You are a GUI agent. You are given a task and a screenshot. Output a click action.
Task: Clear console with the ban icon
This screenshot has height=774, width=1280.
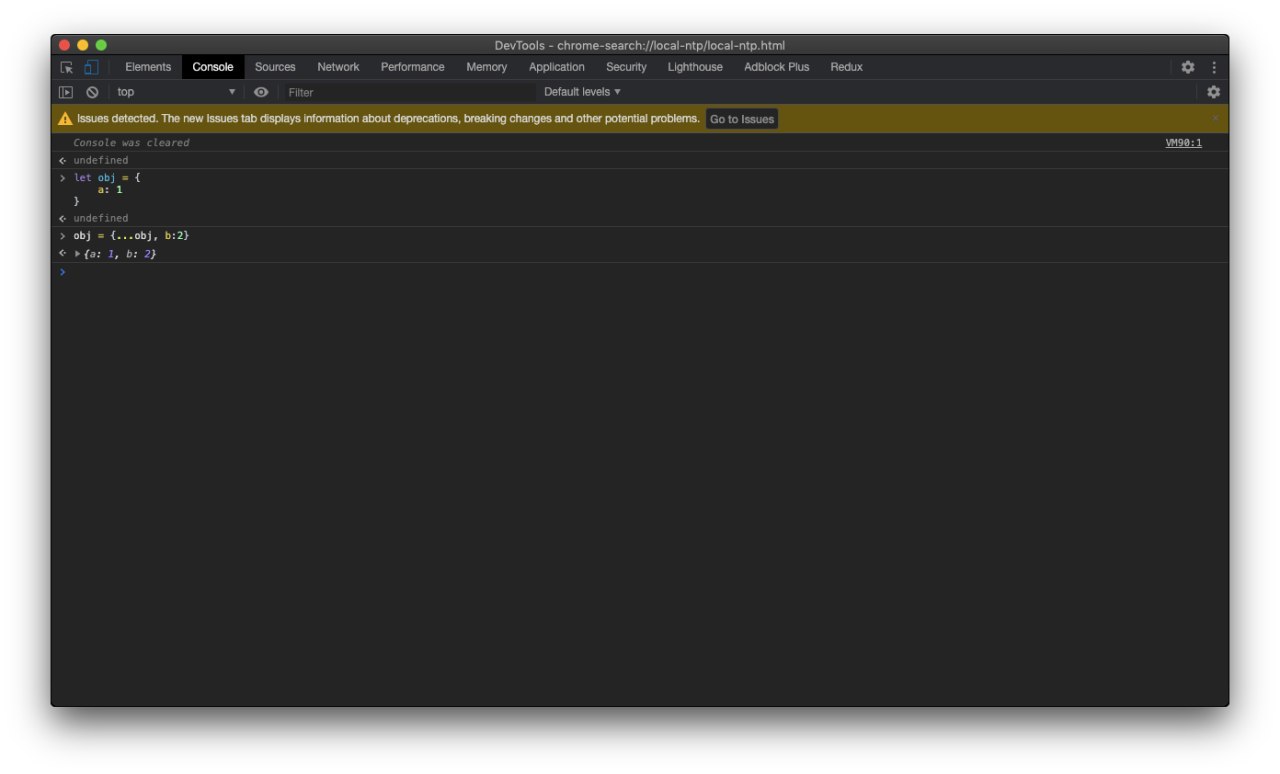click(92, 92)
